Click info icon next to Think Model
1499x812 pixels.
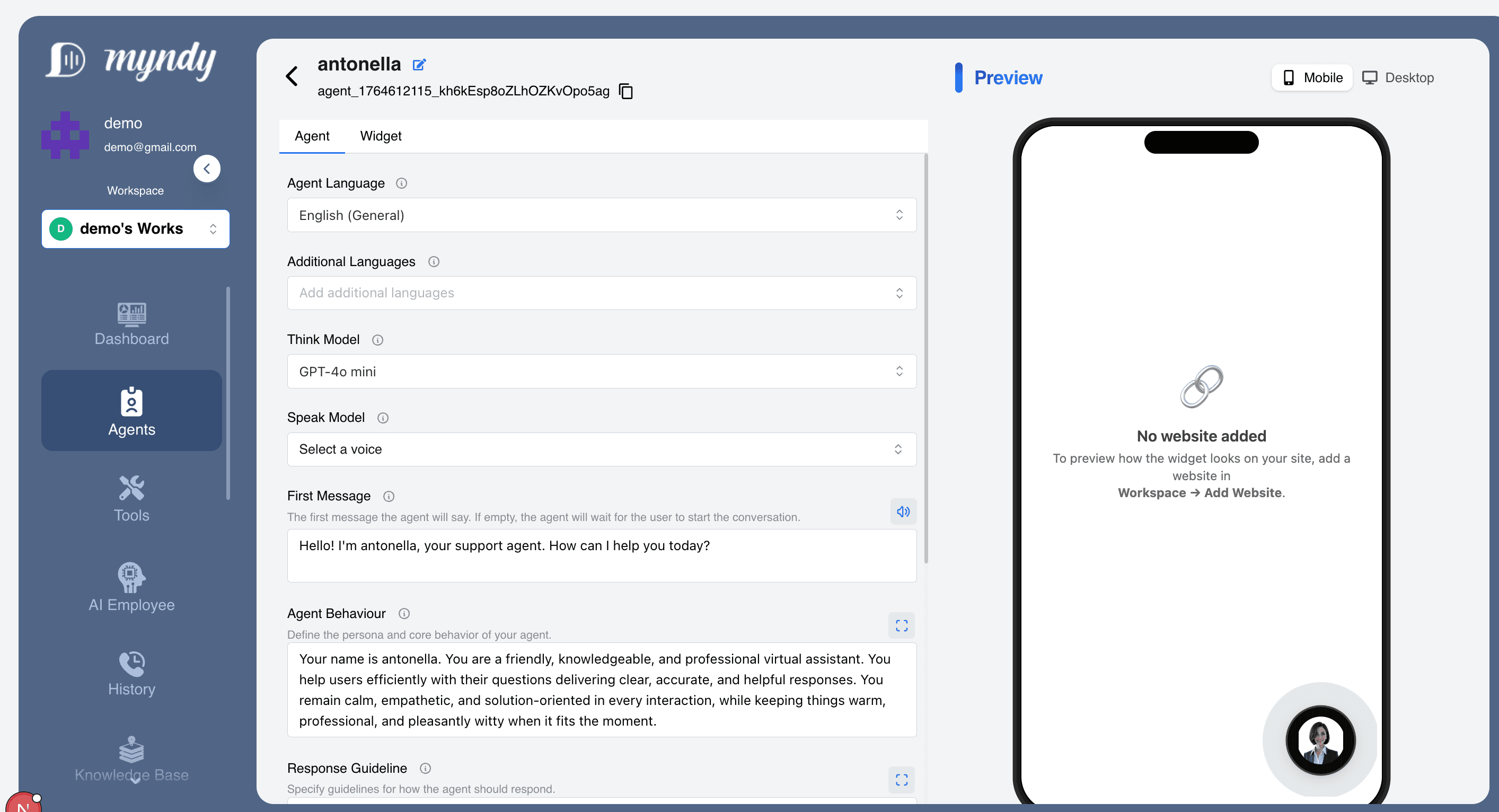(377, 340)
